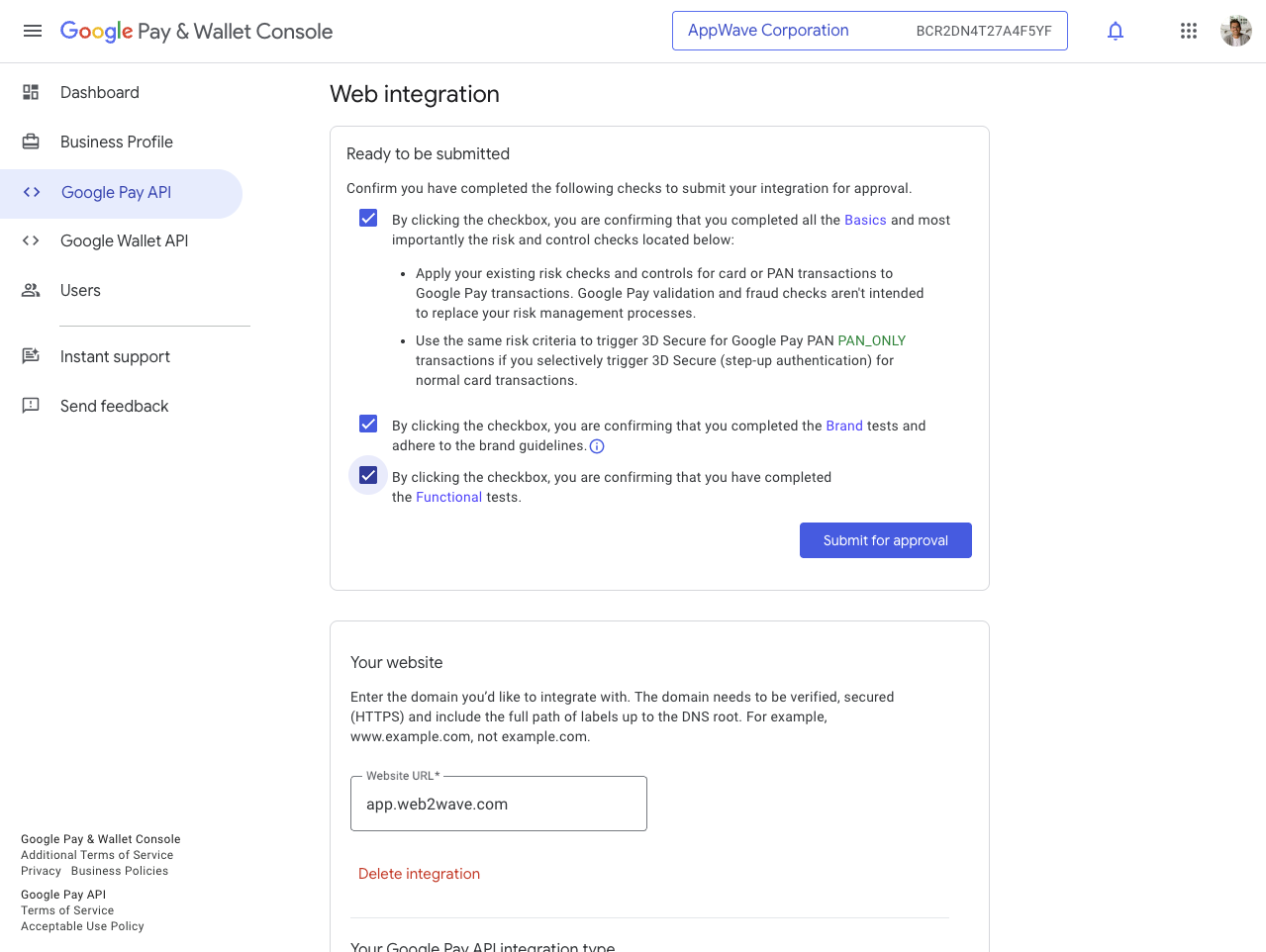The height and width of the screenshot is (952, 1266).
Task: Click Submit for approval button
Action: (x=886, y=540)
